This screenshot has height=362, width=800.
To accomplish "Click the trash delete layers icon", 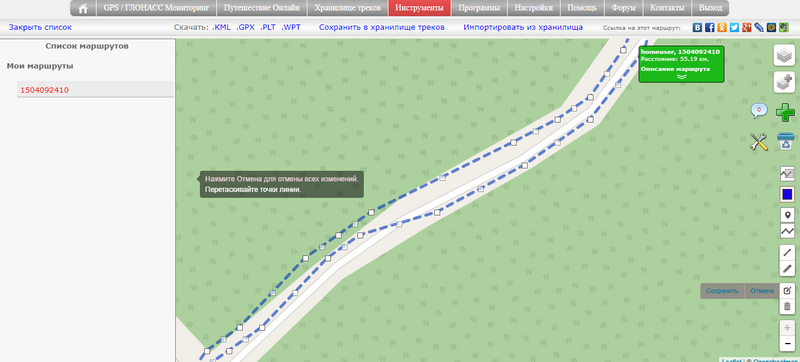I will (x=787, y=306).
